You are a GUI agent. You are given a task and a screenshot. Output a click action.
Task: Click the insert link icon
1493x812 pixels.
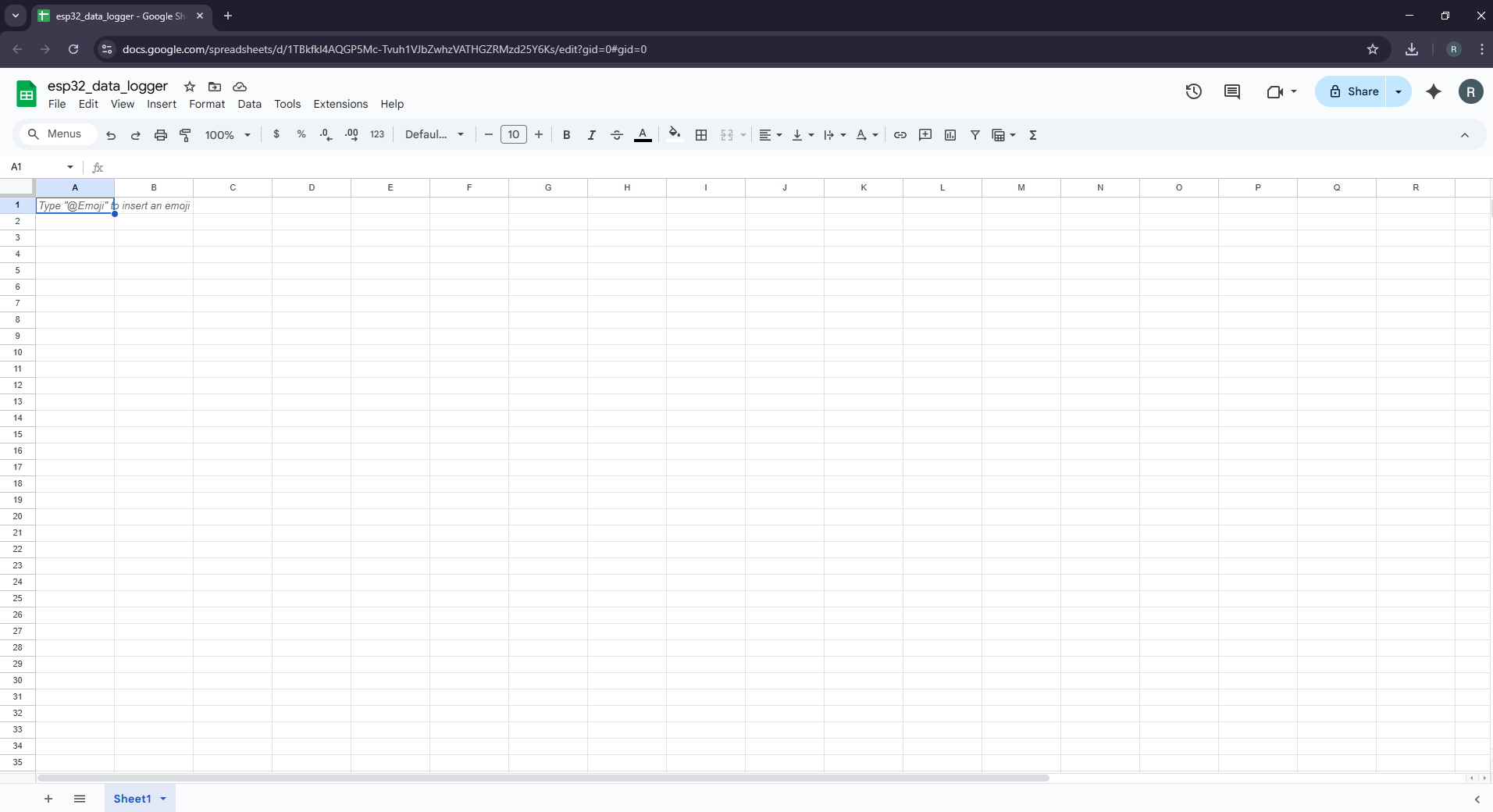coord(900,135)
